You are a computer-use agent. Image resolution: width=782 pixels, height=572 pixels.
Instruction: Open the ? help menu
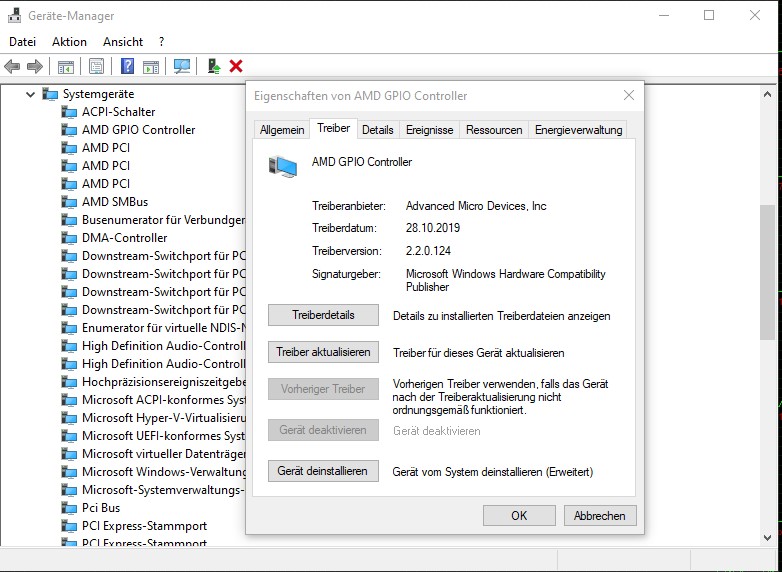[162, 42]
